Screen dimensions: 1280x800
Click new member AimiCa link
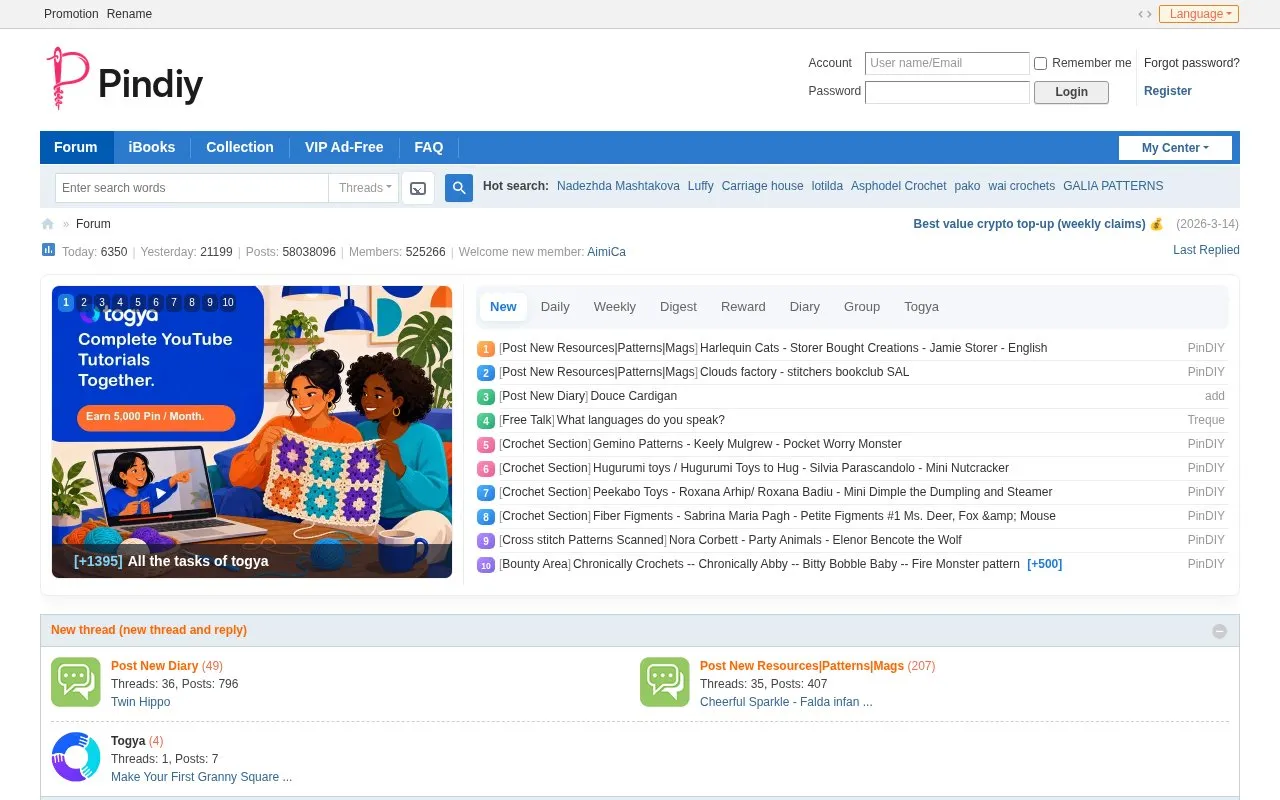(606, 252)
